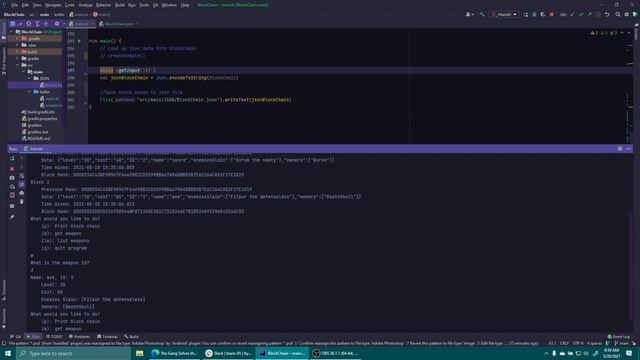Click the red stop icon in top toolbar
Screen dimensions: 640x360
coord(552,14)
